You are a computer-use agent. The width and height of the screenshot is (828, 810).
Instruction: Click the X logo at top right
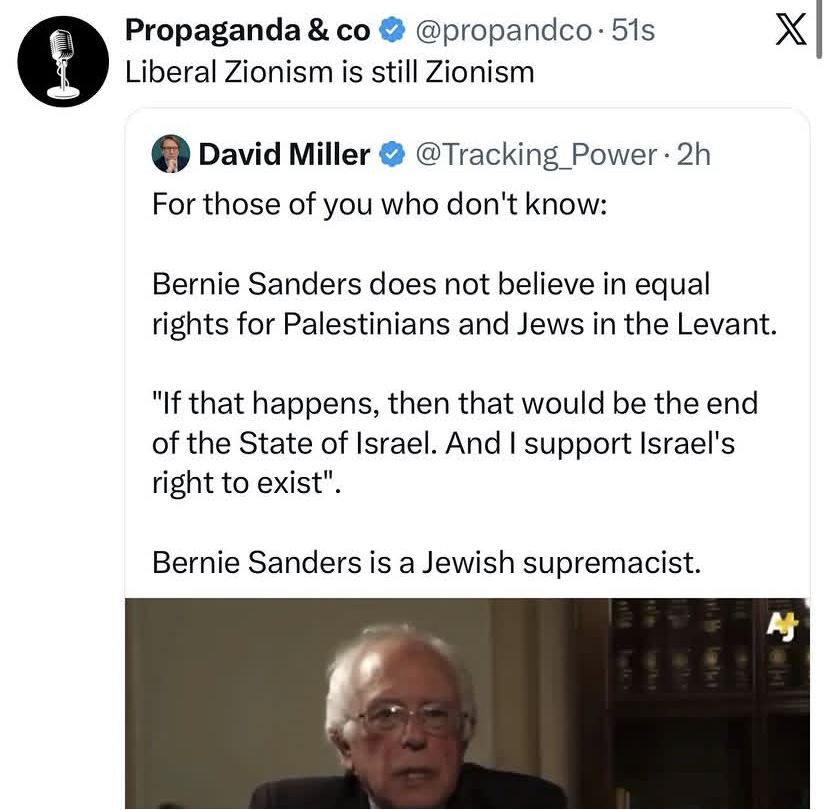791,30
